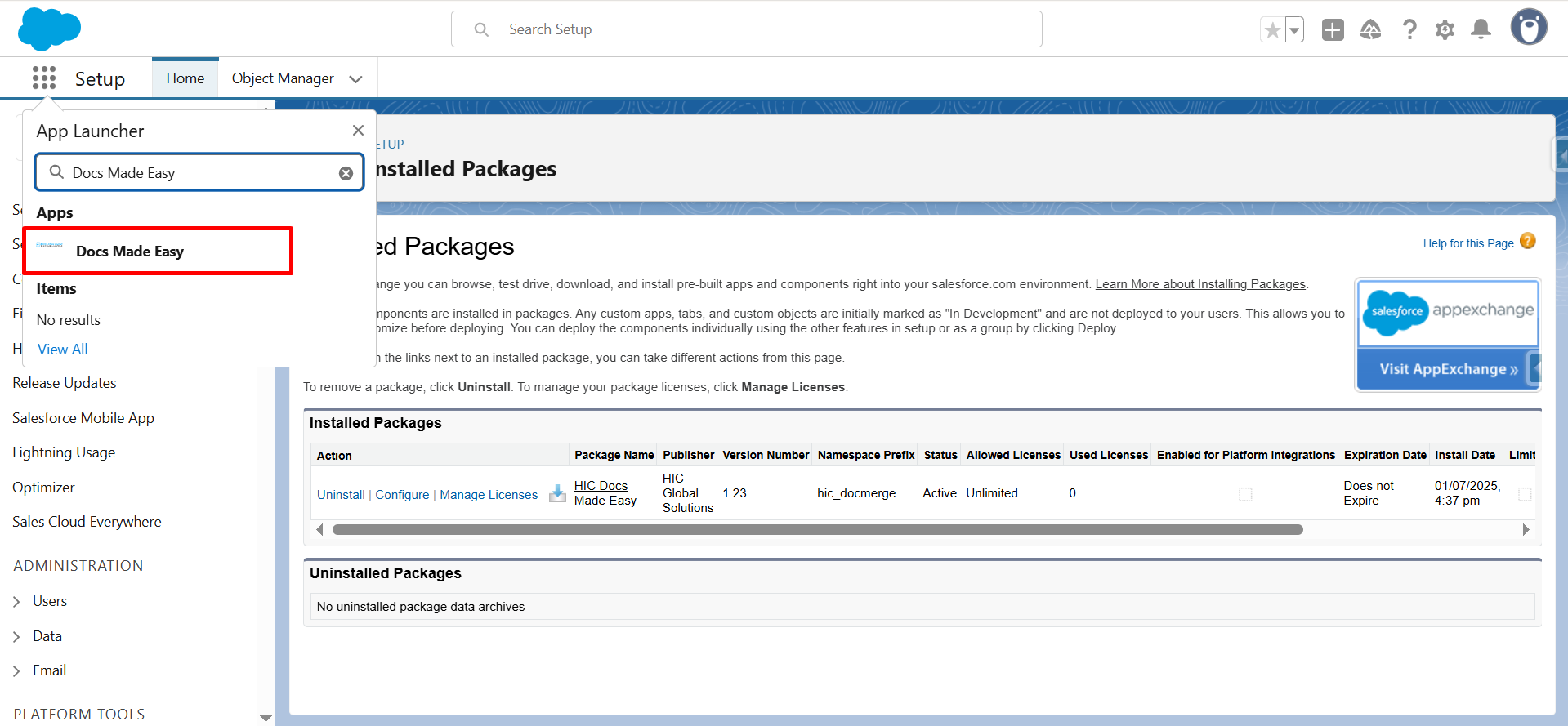Click into the App Launcher search box
This screenshot has width=1568, height=726.
[199, 172]
